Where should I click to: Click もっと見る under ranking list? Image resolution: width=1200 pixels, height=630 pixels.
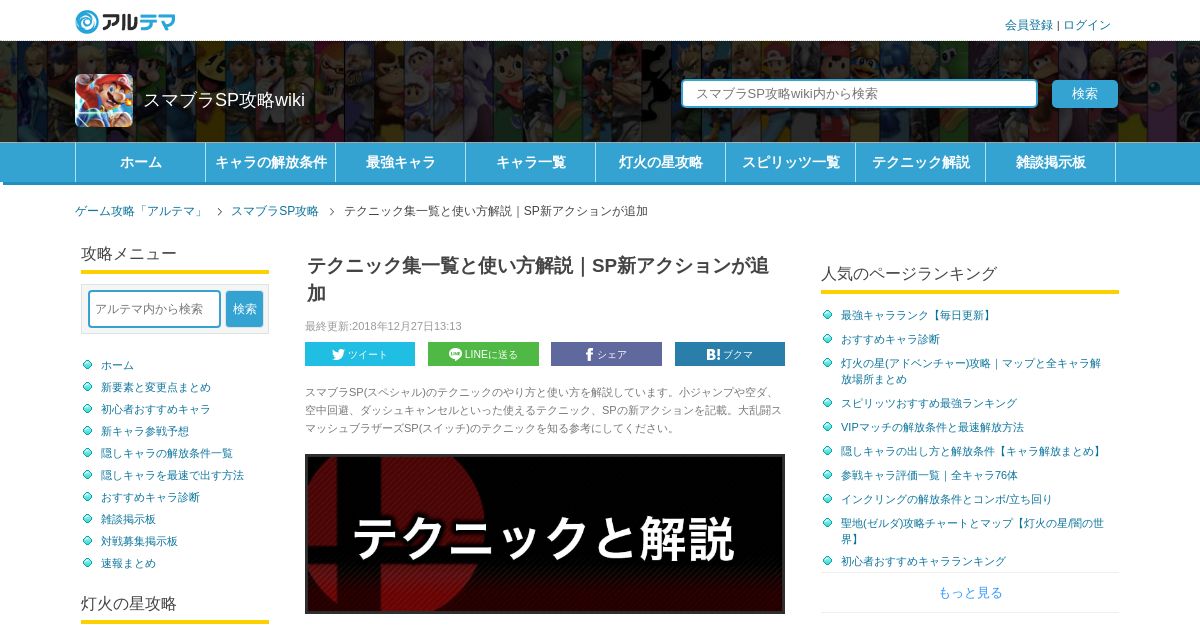[x=970, y=593]
